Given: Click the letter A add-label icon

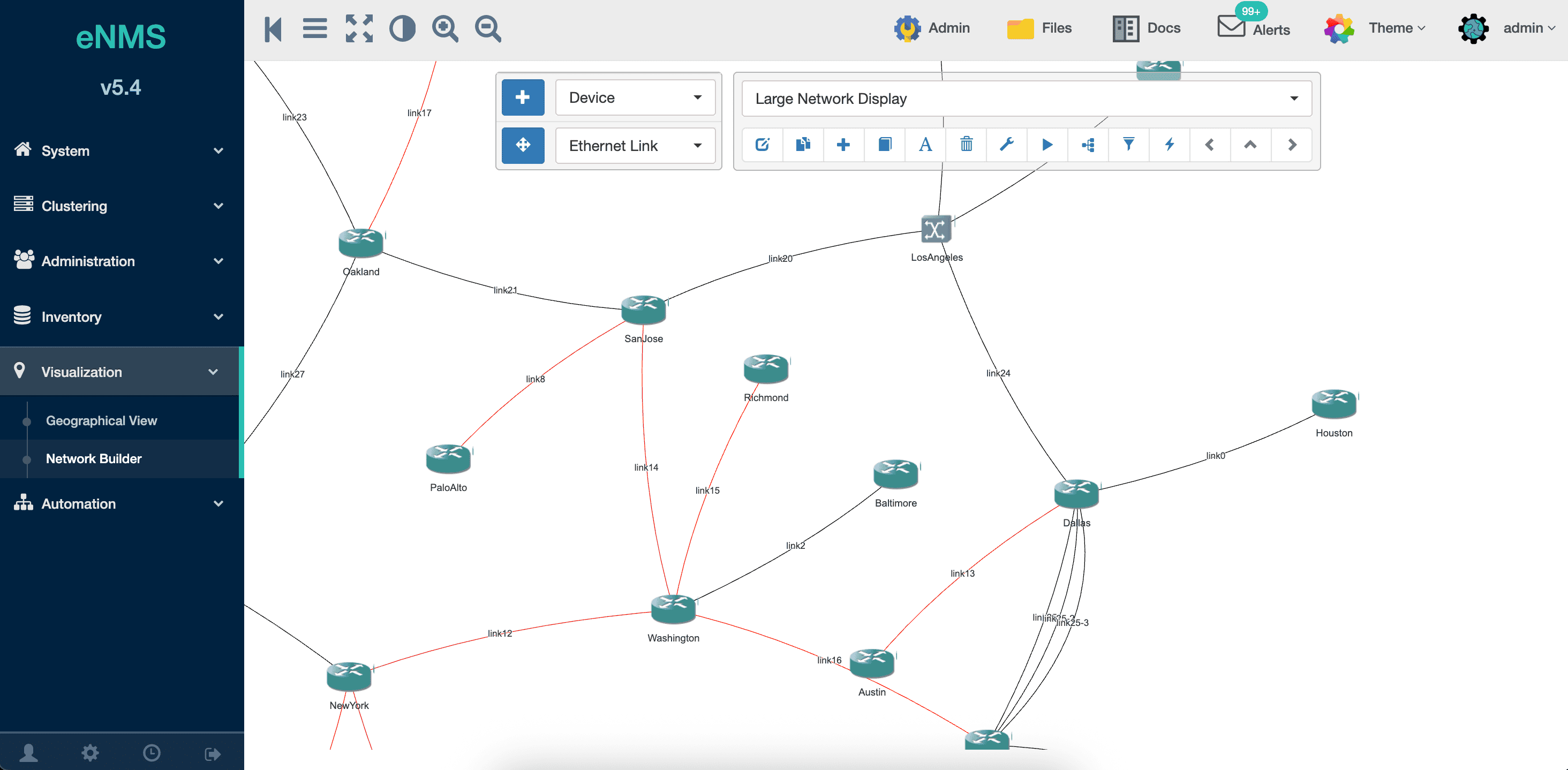Looking at the screenshot, I should coord(925,145).
